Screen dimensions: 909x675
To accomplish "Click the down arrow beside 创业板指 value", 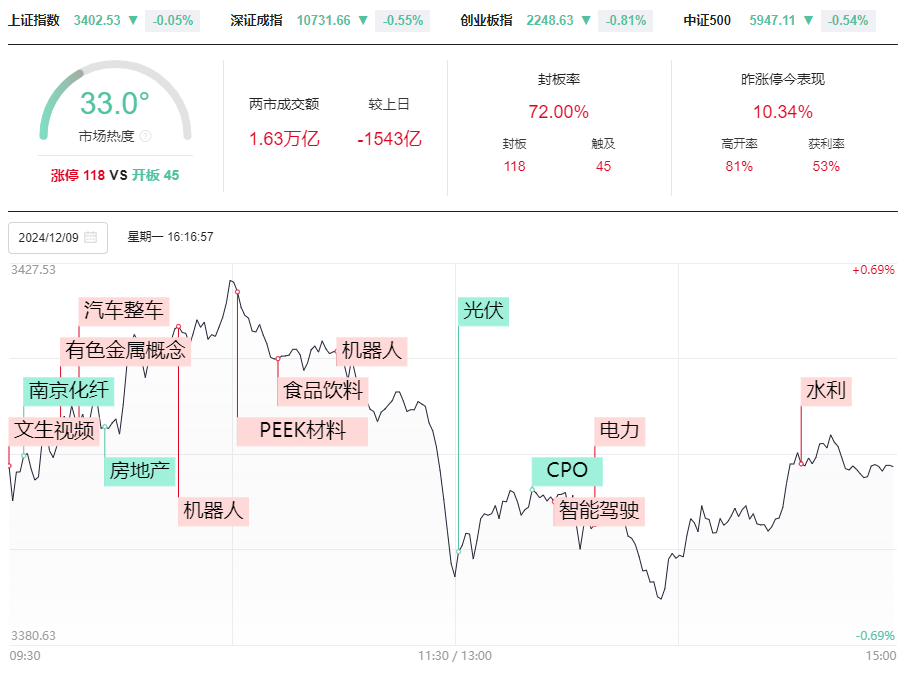I will coord(586,20).
